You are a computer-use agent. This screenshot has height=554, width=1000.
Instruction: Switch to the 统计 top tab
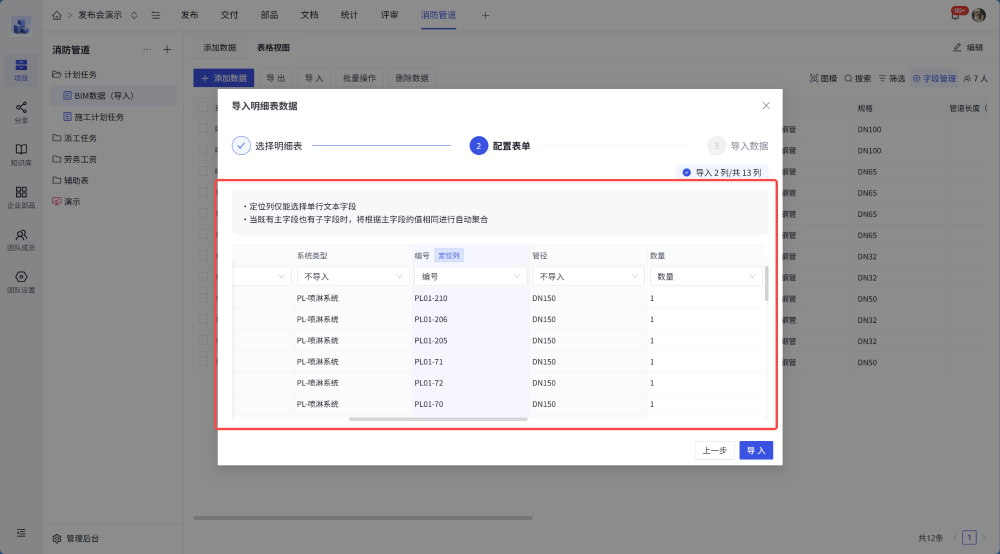click(x=349, y=15)
